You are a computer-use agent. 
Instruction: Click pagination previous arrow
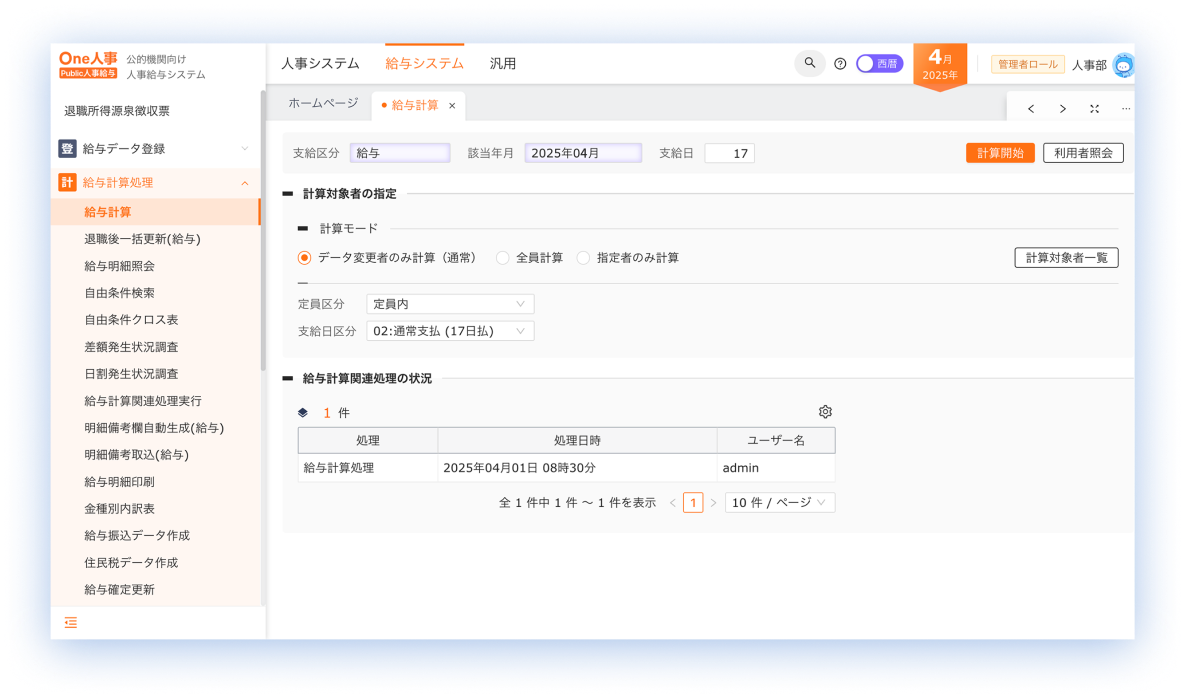(672, 503)
